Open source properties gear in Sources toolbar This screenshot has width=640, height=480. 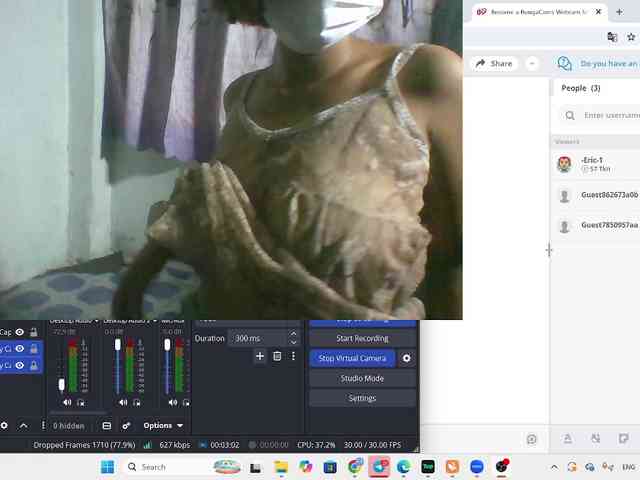point(4,425)
